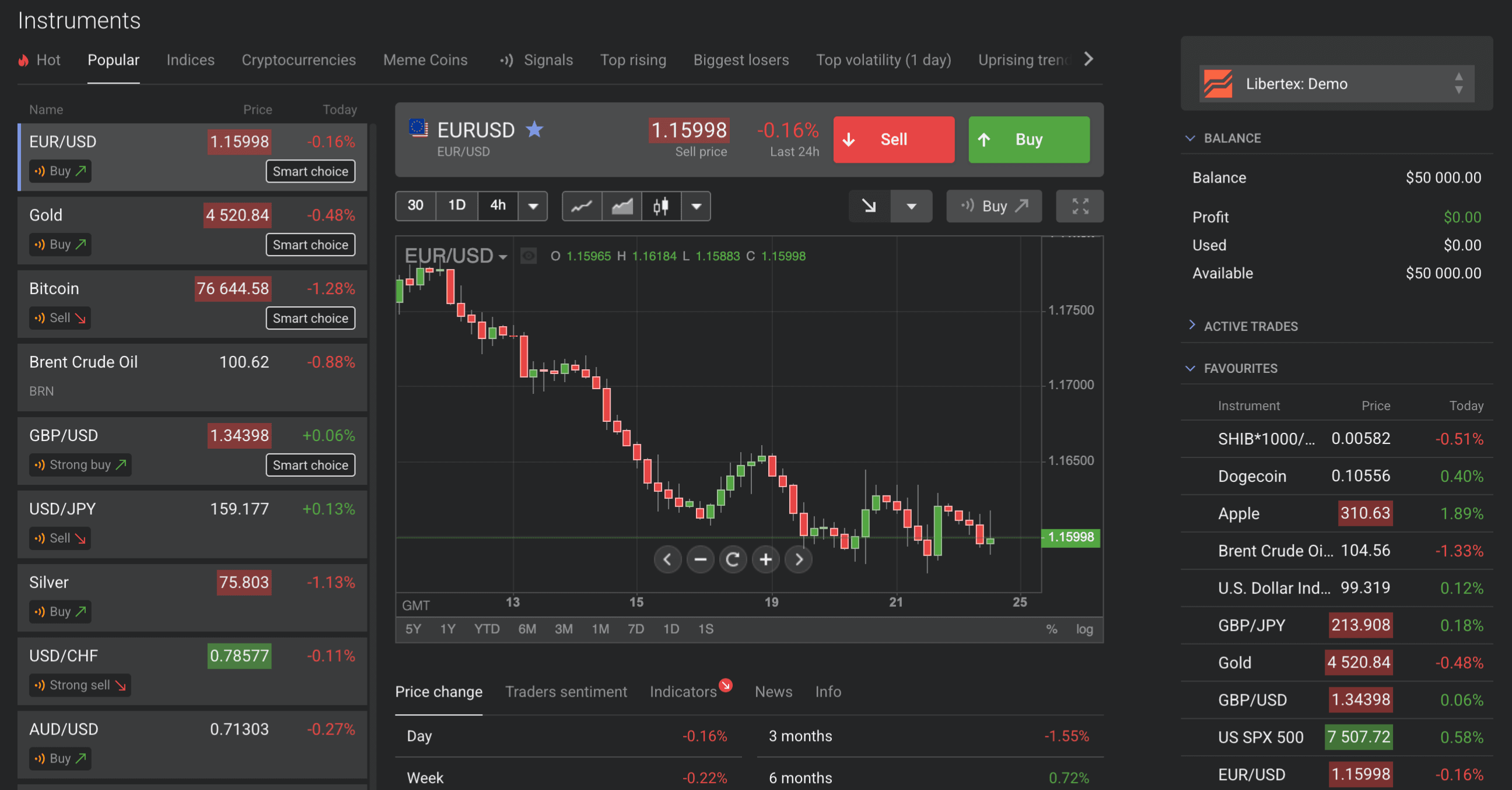Open Meme Coins tab

tap(425, 60)
